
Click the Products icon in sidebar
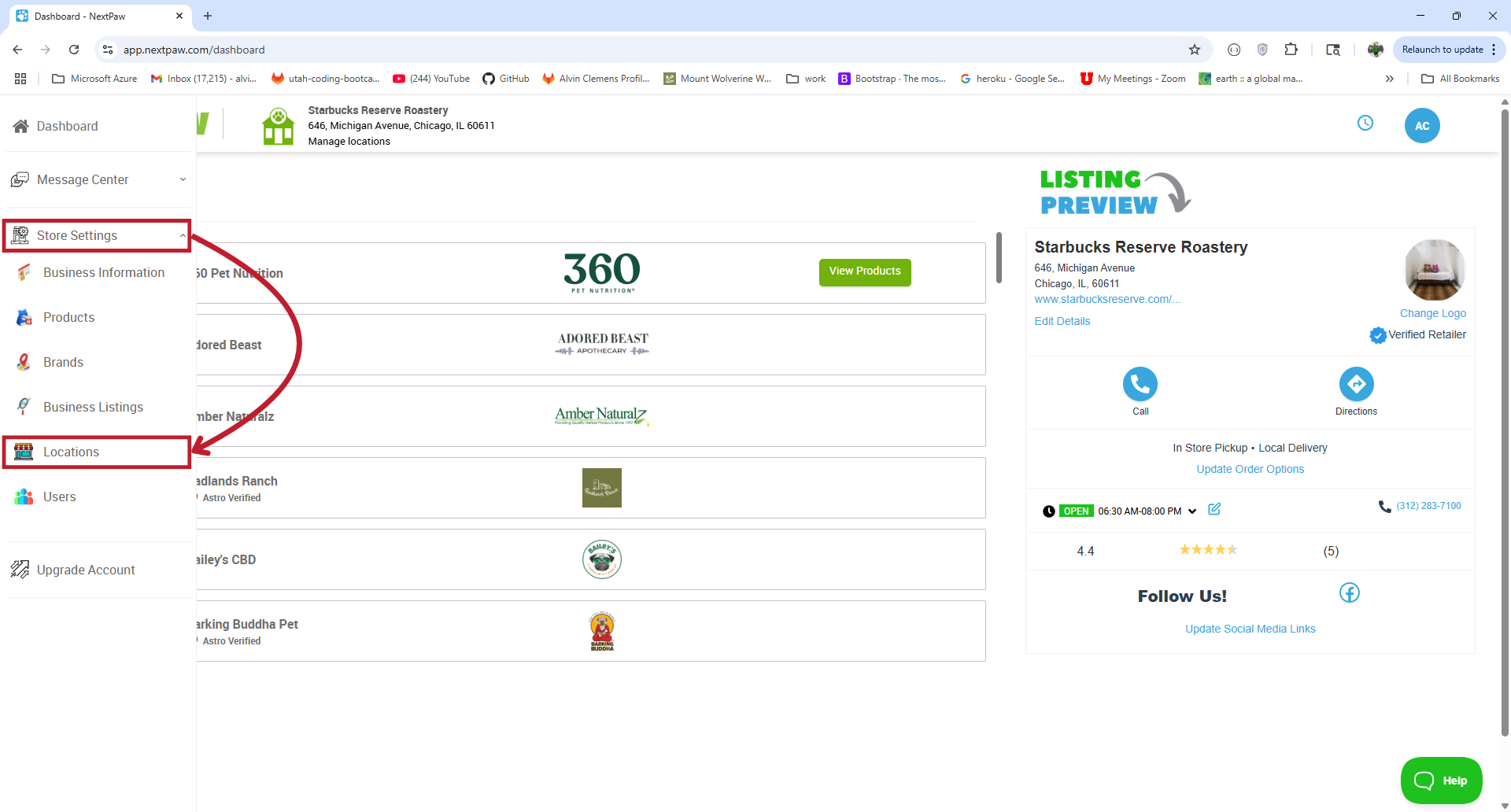pos(24,317)
